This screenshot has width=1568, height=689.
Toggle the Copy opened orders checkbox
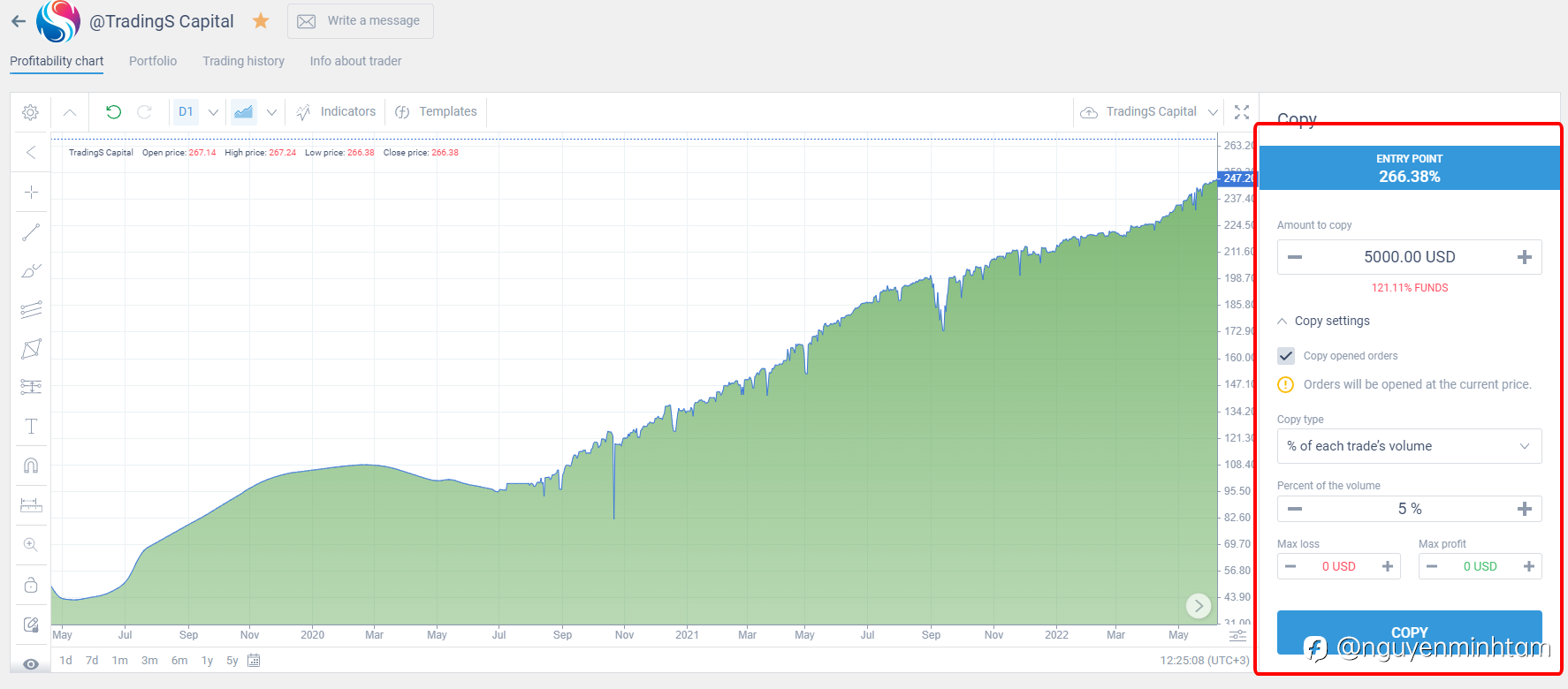pos(1286,356)
